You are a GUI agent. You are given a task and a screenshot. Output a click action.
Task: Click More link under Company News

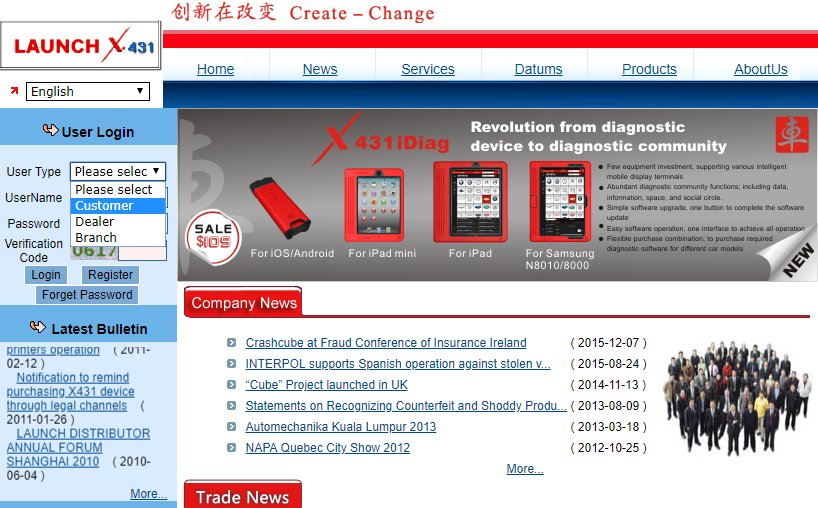point(525,468)
